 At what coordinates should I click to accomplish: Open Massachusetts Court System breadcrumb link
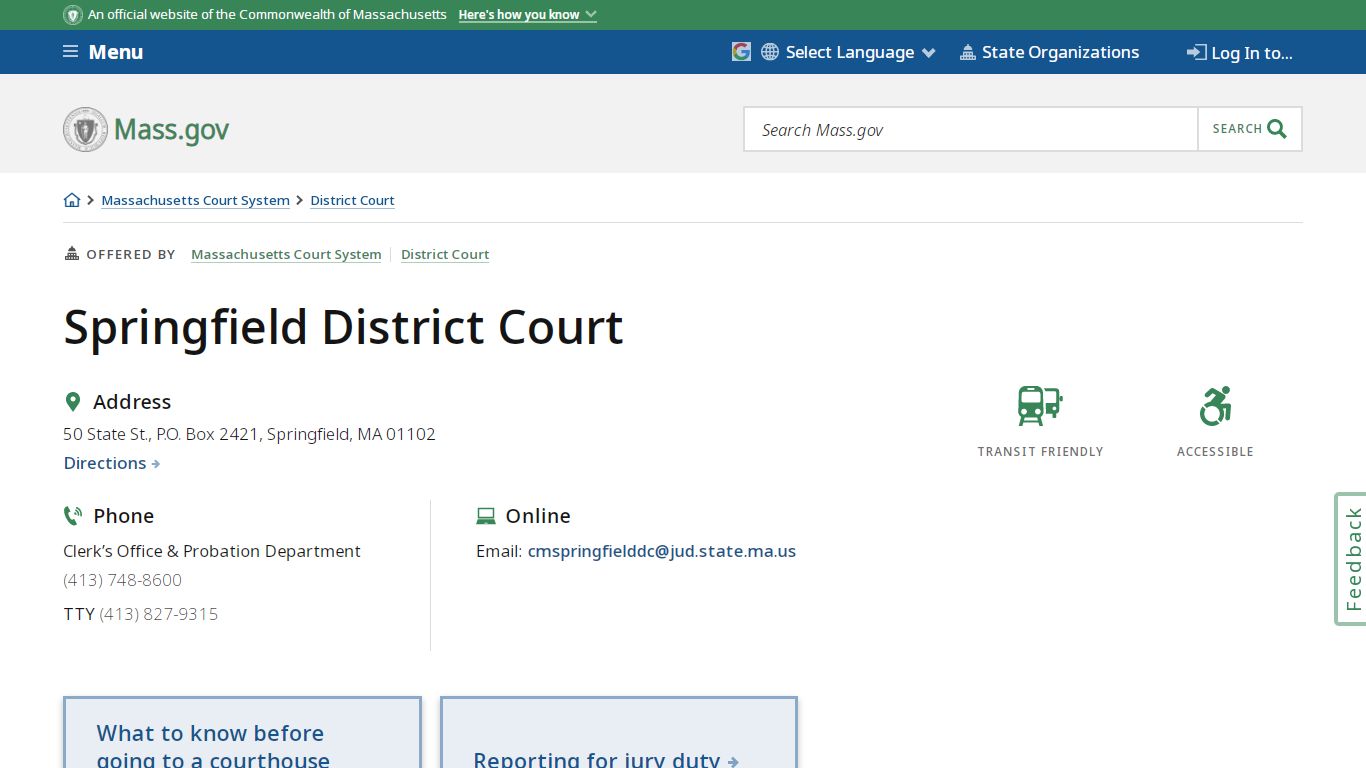(x=196, y=200)
